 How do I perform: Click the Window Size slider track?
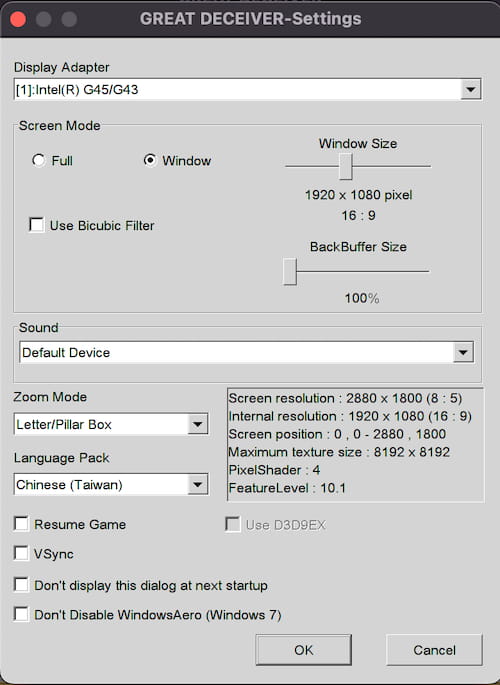click(x=358, y=166)
